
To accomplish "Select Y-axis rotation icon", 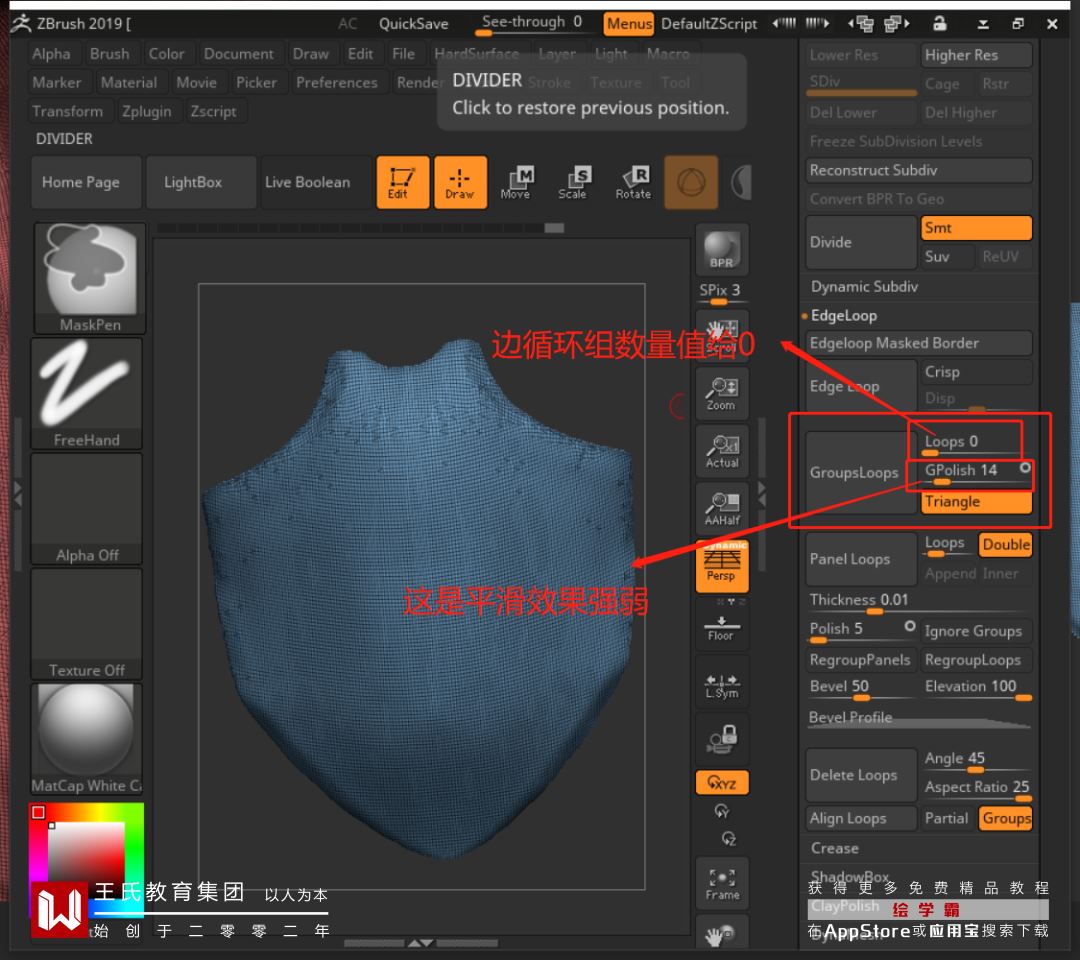I will point(721,811).
